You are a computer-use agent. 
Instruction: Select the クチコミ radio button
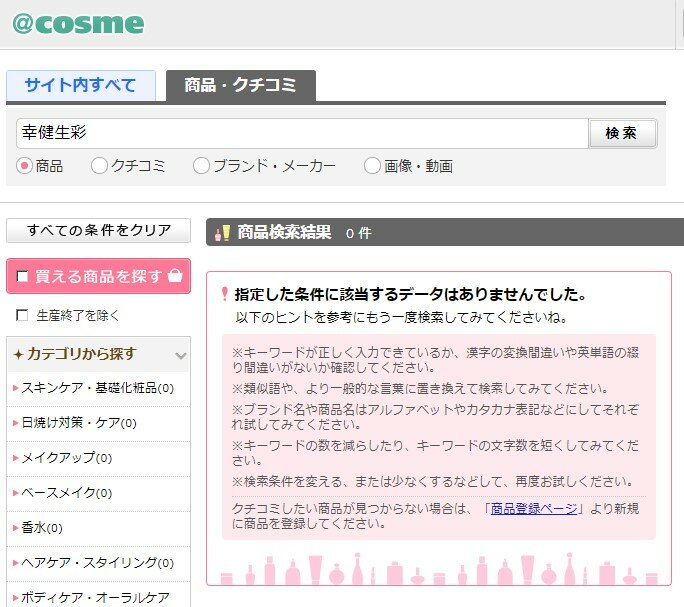[x=99, y=166]
